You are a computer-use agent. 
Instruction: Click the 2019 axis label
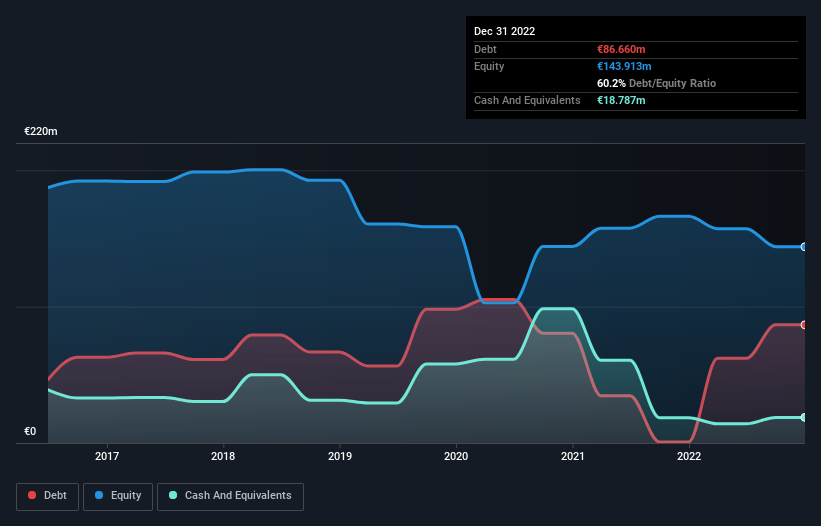pyautogui.click(x=340, y=456)
